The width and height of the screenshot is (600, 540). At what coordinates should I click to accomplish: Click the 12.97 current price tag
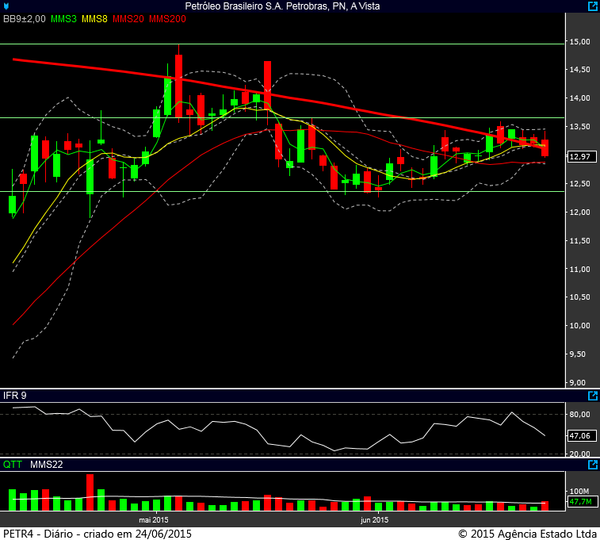(x=580, y=157)
